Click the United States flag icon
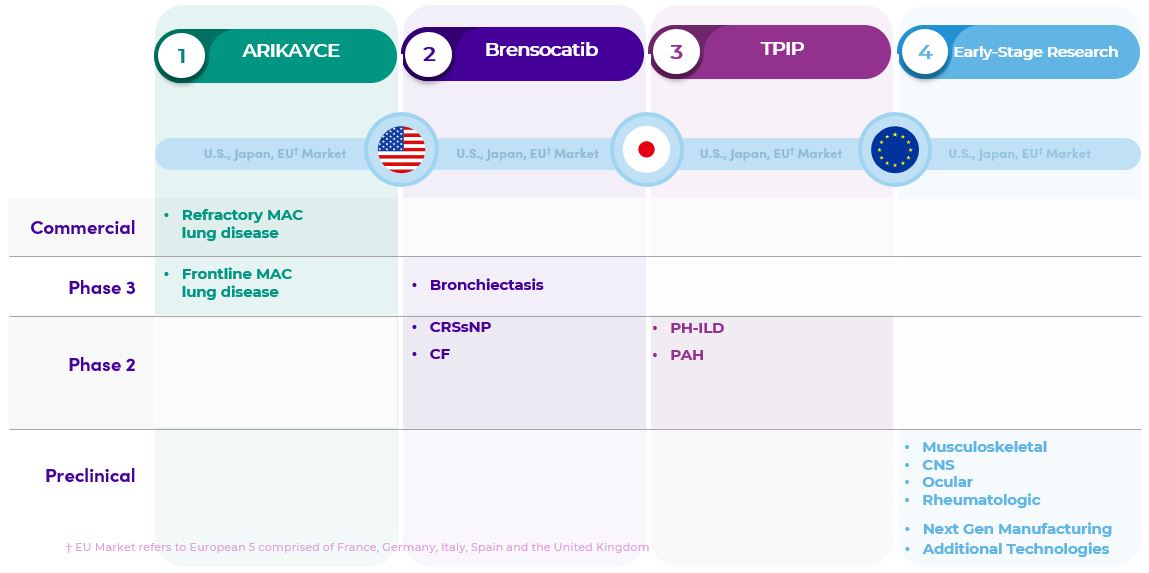 click(x=401, y=150)
